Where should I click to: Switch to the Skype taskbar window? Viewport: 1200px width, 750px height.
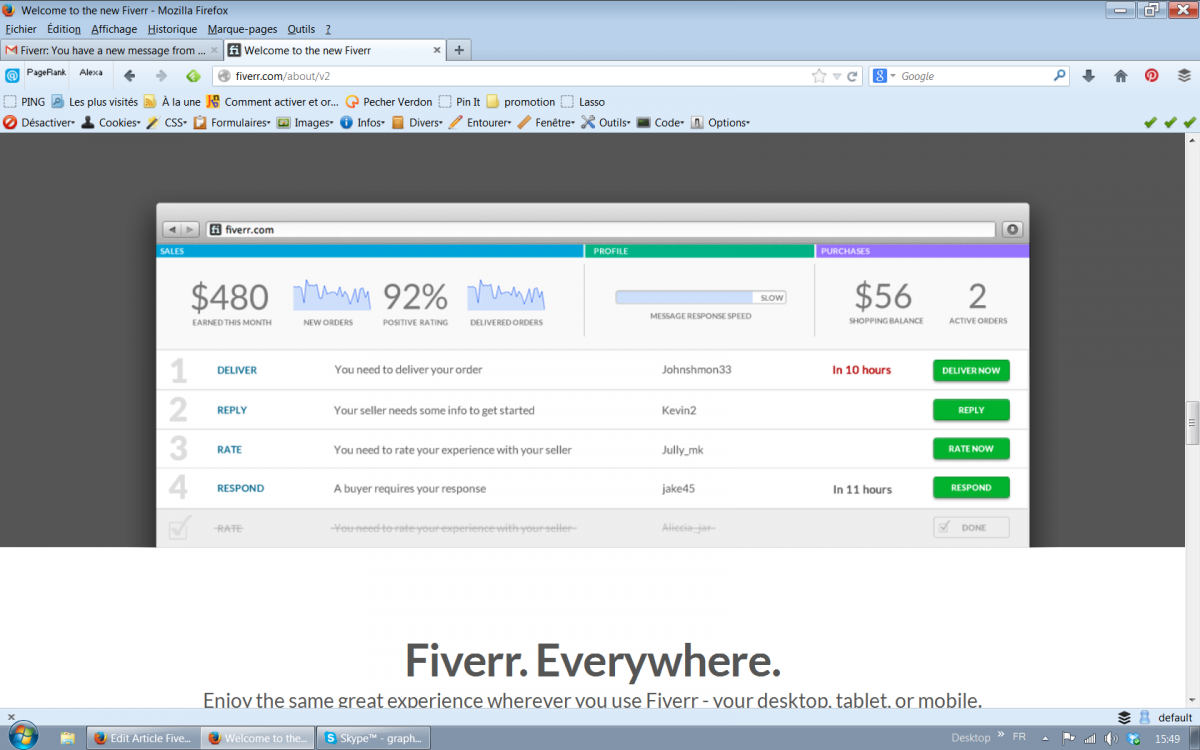[374, 738]
